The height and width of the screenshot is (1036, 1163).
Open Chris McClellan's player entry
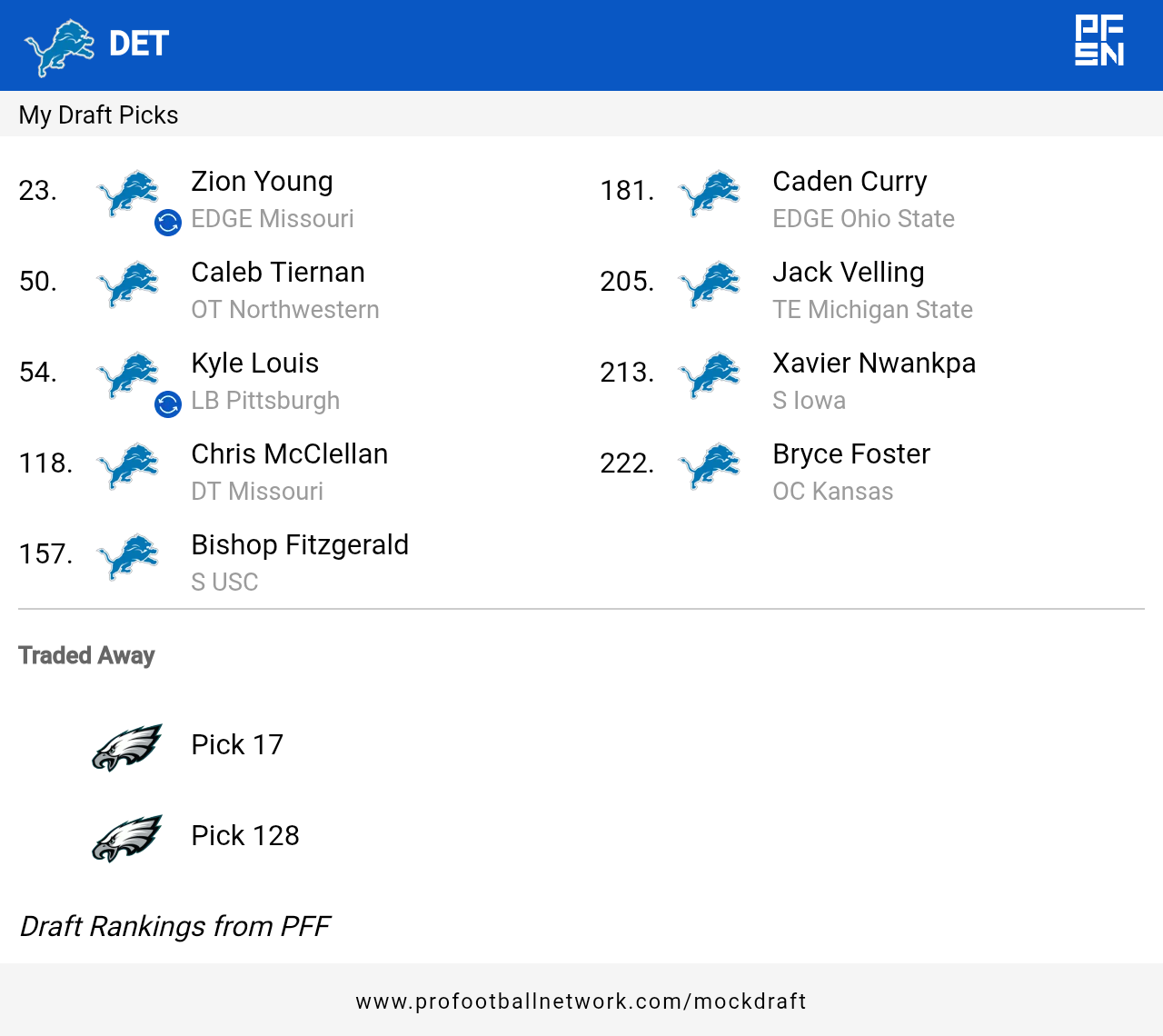point(289,454)
